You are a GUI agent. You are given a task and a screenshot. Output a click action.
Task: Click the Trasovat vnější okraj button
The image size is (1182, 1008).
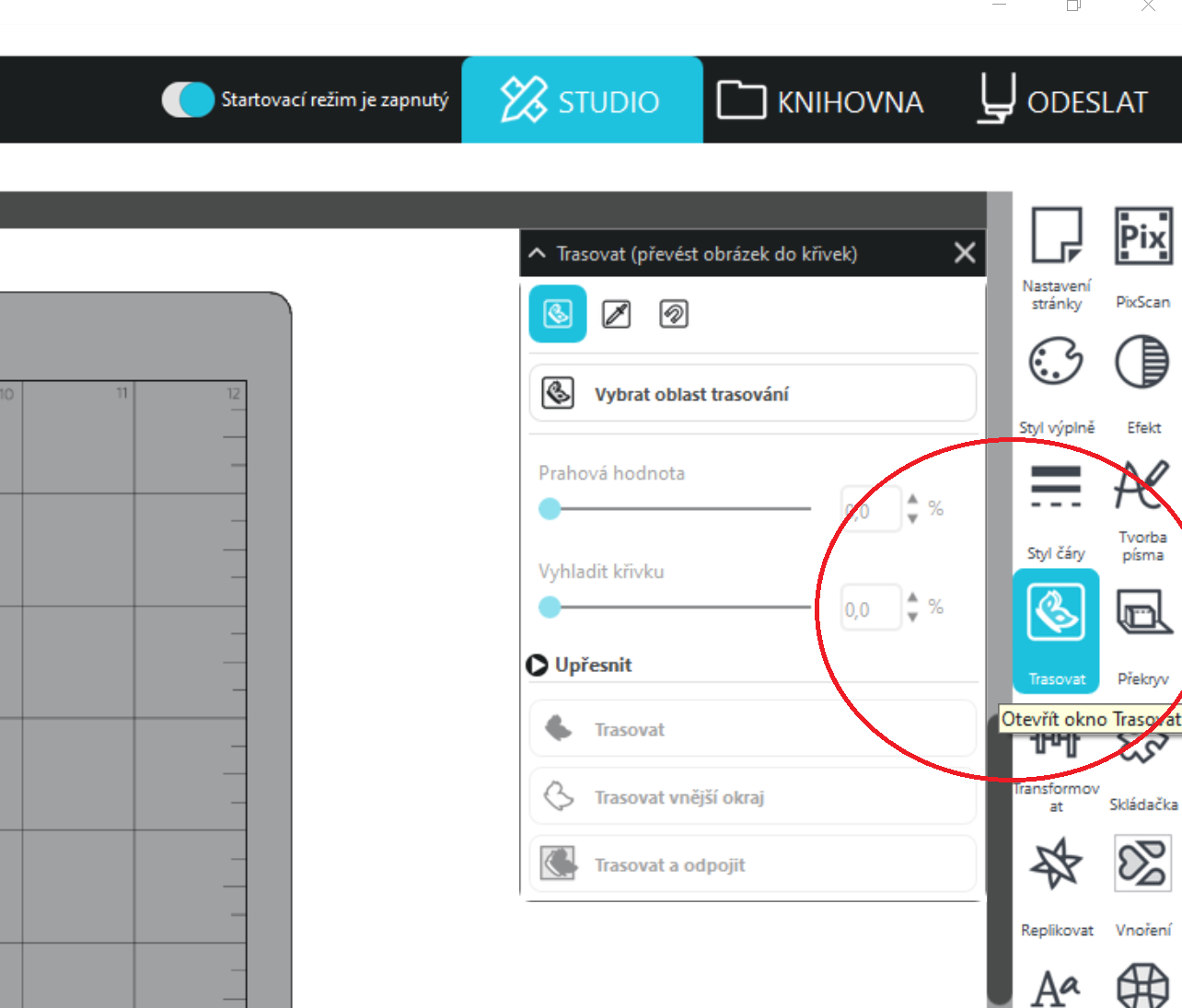click(x=752, y=797)
